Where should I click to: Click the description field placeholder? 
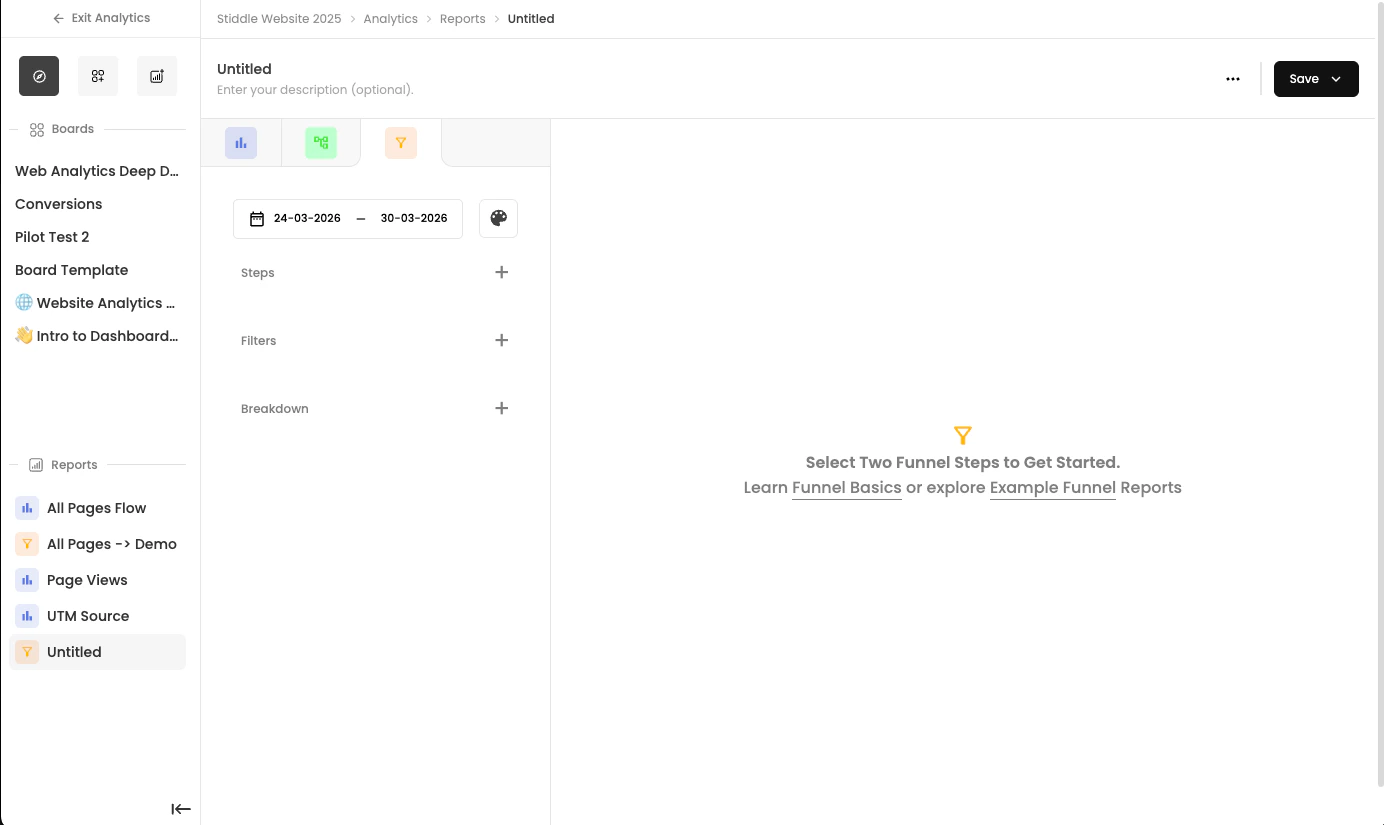pyautogui.click(x=315, y=90)
